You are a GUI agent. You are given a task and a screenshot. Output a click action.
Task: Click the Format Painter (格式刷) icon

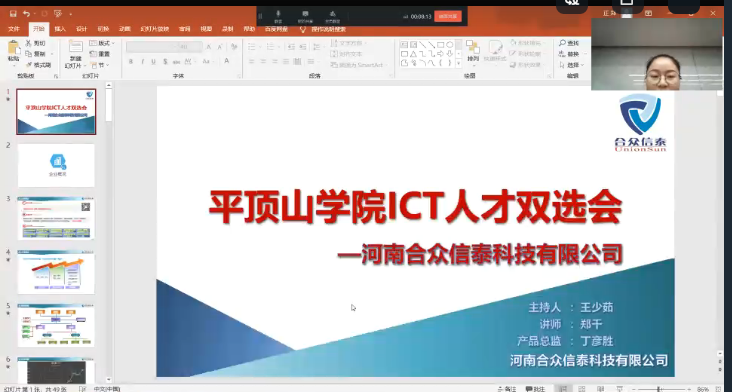(x=29, y=65)
